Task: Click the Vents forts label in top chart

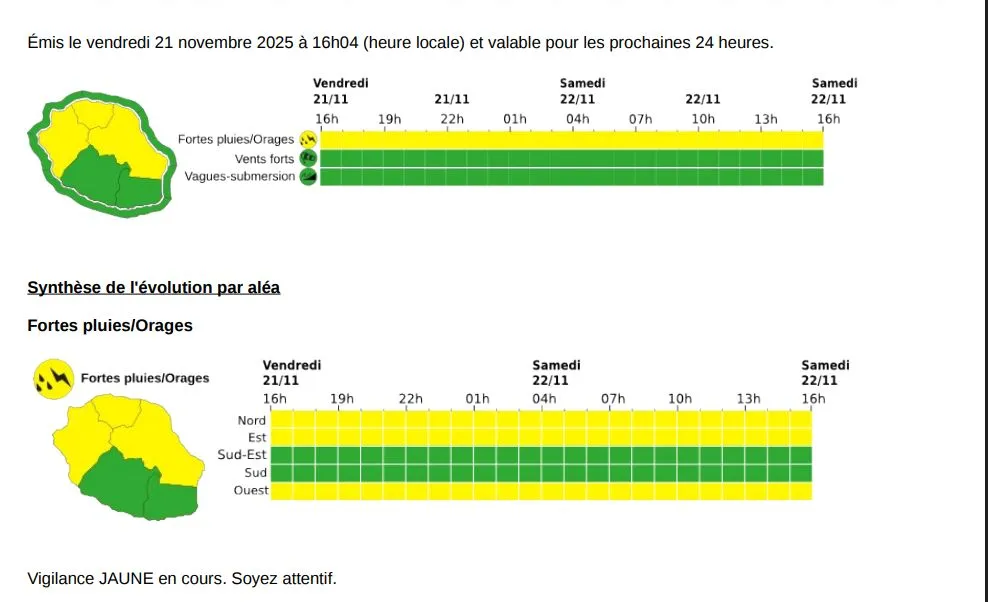Action: coord(265,159)
